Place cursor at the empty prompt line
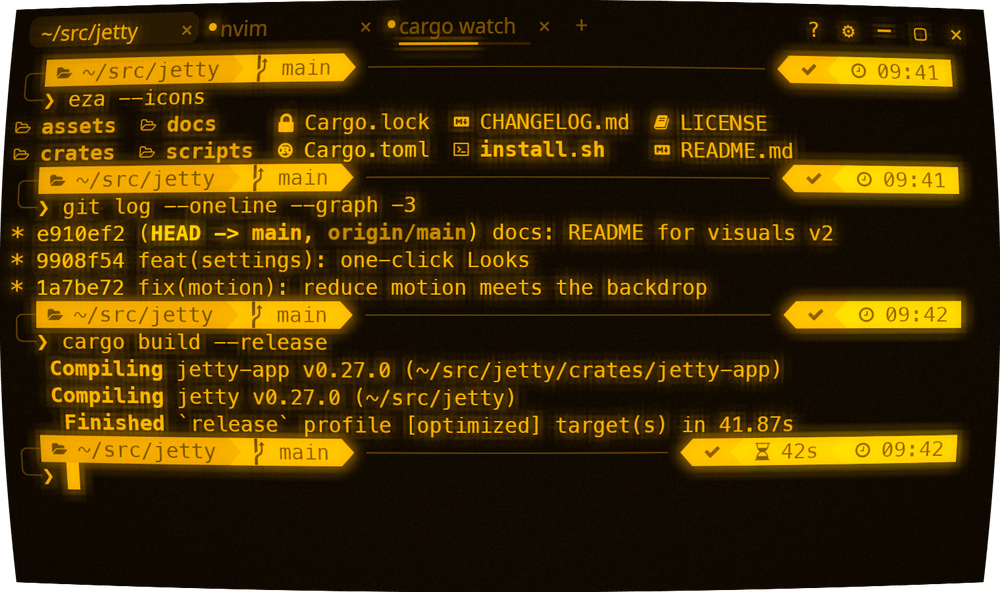This screenshot has height=592, width=1000. point(73,476)
